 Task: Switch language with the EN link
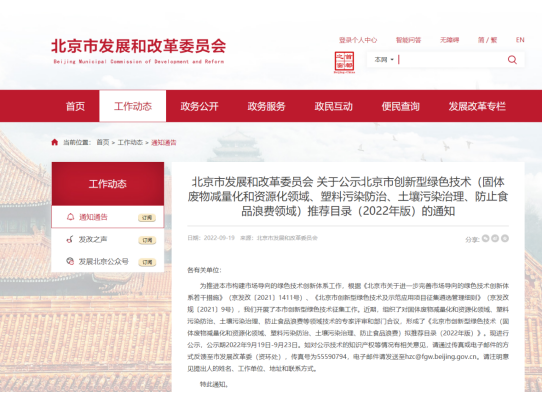520,40
